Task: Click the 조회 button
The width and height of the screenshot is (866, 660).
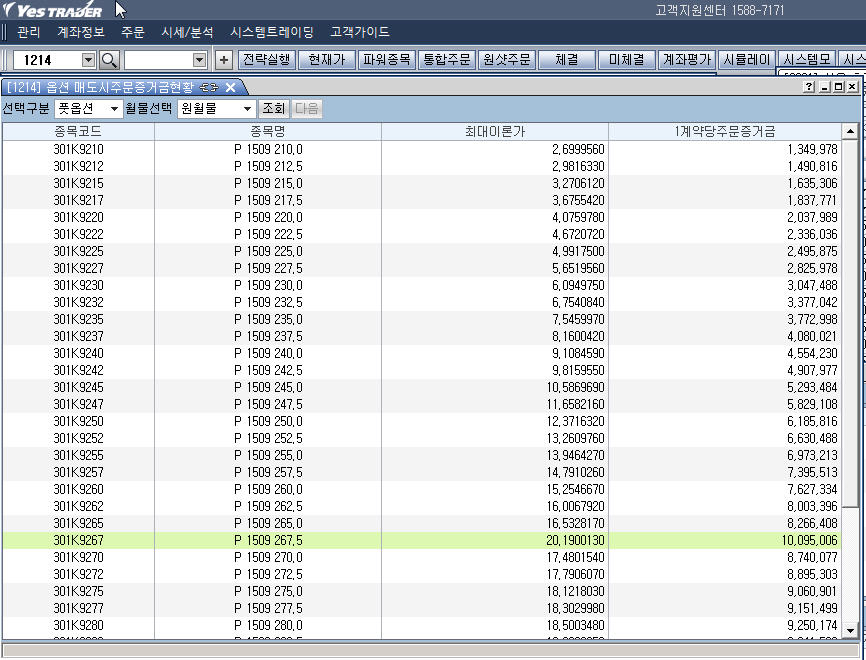Action: click(274, 109)
